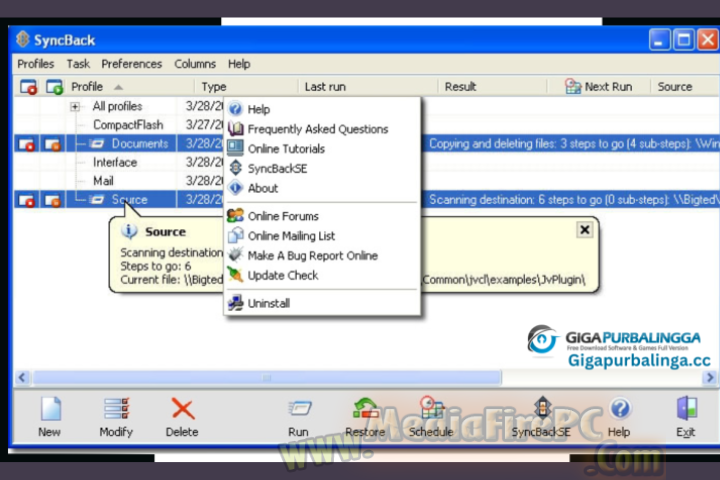Screen dimensions: 720x480
Task: Open Frequently Asked Questions menu entry
Action: coord(322,129)
